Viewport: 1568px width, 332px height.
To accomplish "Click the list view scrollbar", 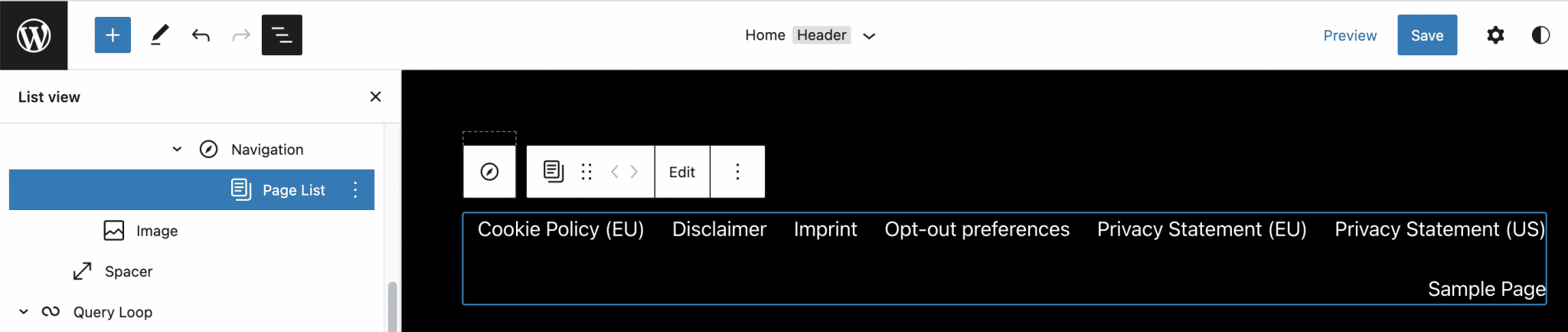I will pos(392,307).
